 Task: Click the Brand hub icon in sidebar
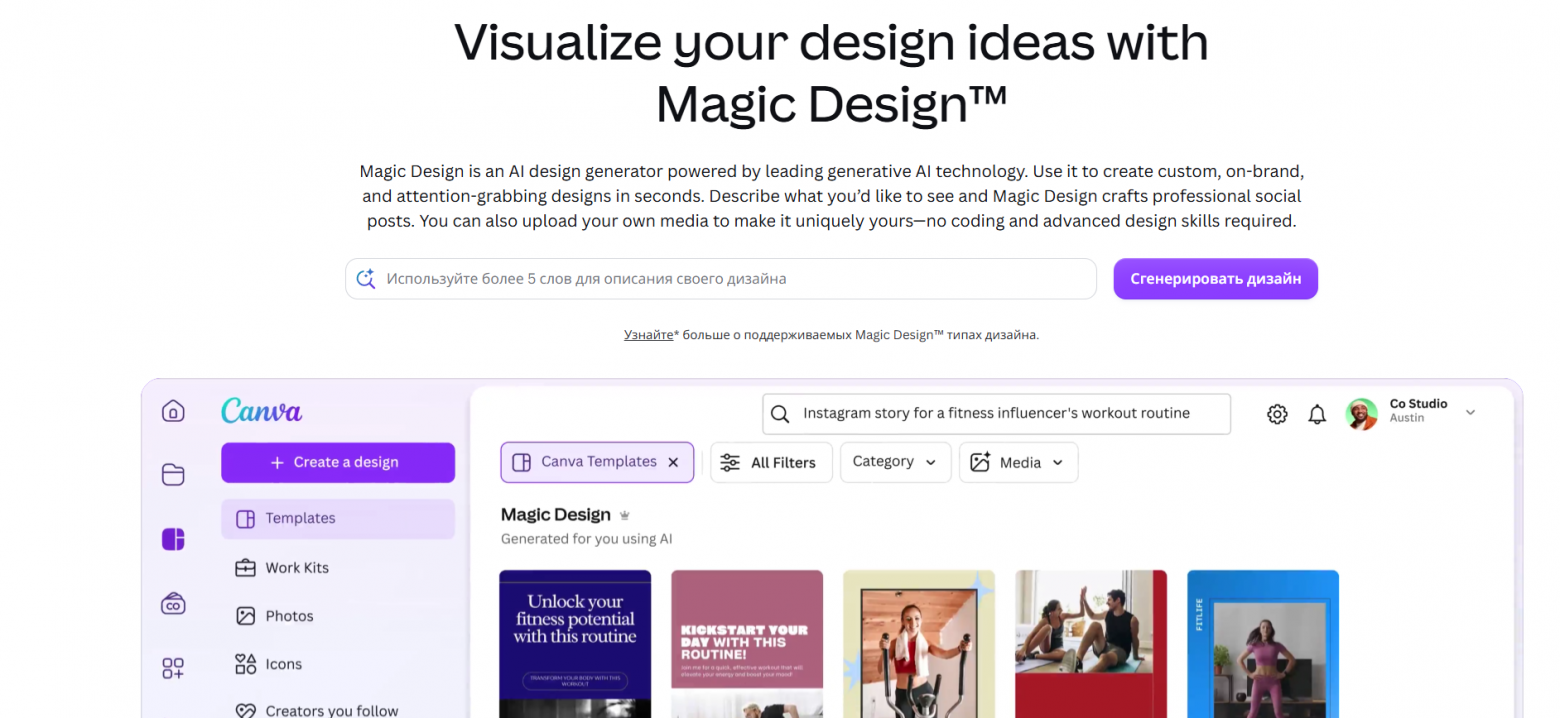click(173, 604)
